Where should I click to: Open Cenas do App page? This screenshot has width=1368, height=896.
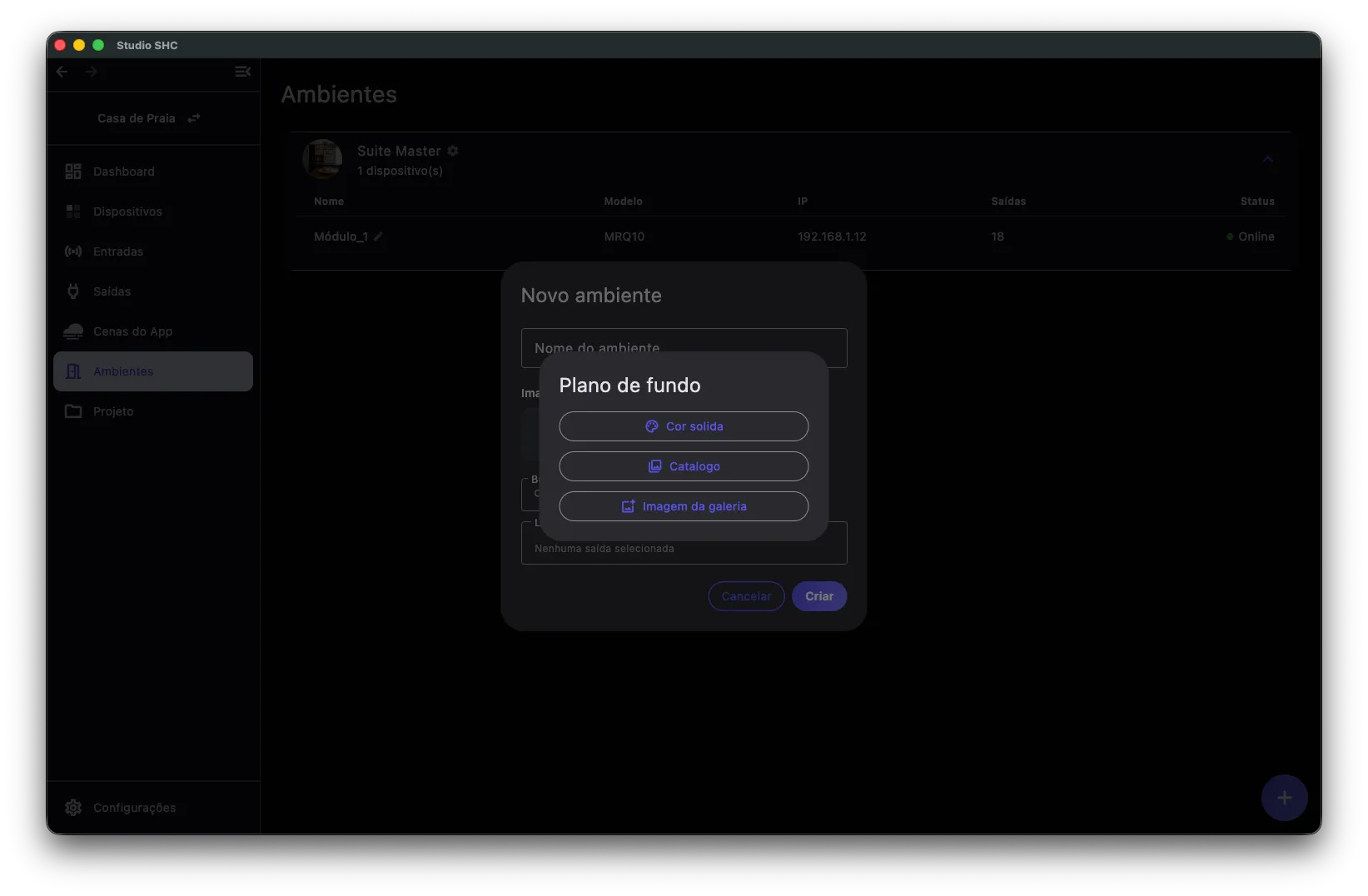pyautogui.click(x=153, y=331)
